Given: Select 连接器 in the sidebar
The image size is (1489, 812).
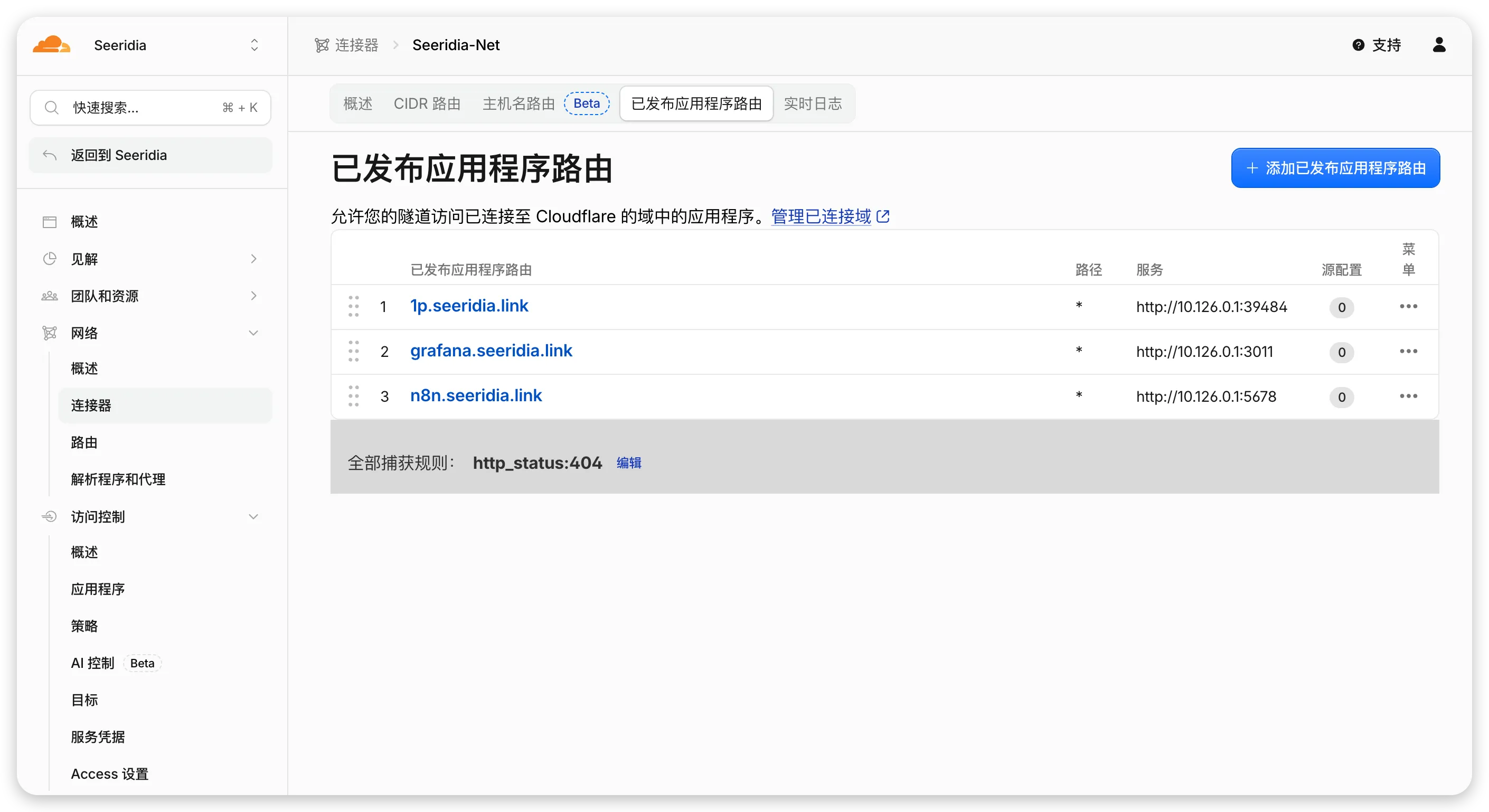Looking at the screenshot, I should pyautogui.click(x=165, y=405).
